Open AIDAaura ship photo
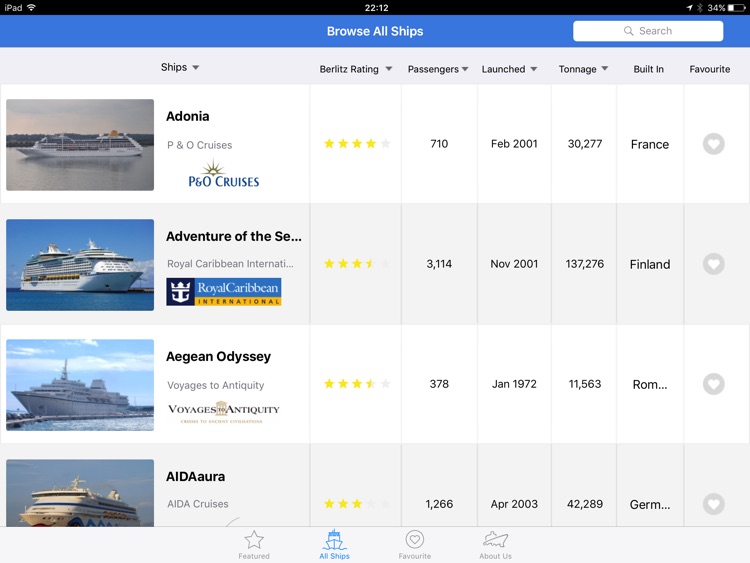750x563 pixels. click(80, 493)
